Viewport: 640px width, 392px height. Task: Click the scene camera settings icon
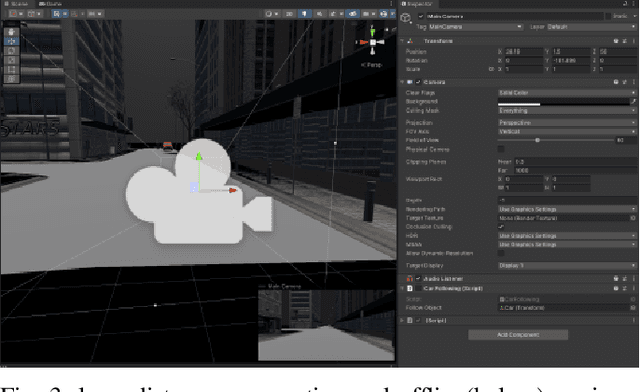coord(367,14)
